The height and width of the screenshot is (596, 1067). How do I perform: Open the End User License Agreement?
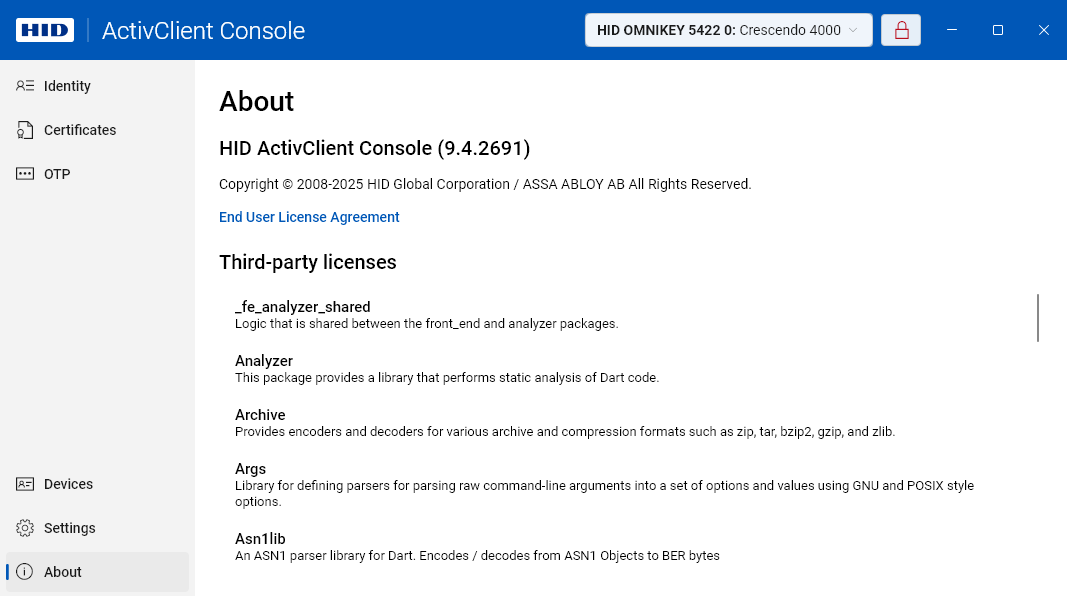click(x=309, y=217)
